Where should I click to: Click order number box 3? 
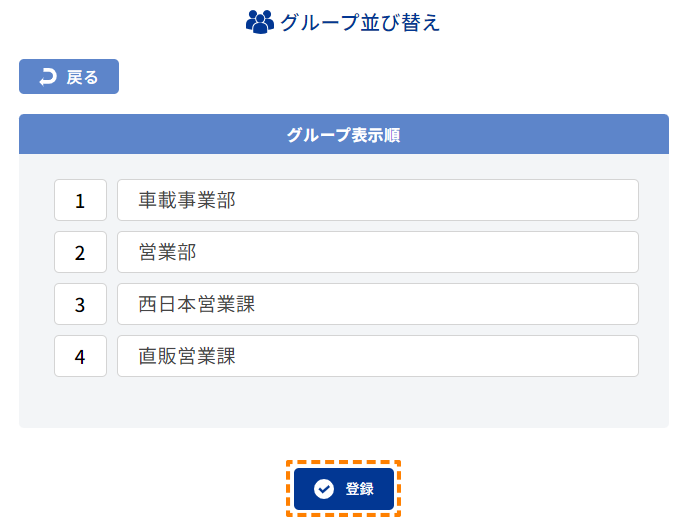80,304
